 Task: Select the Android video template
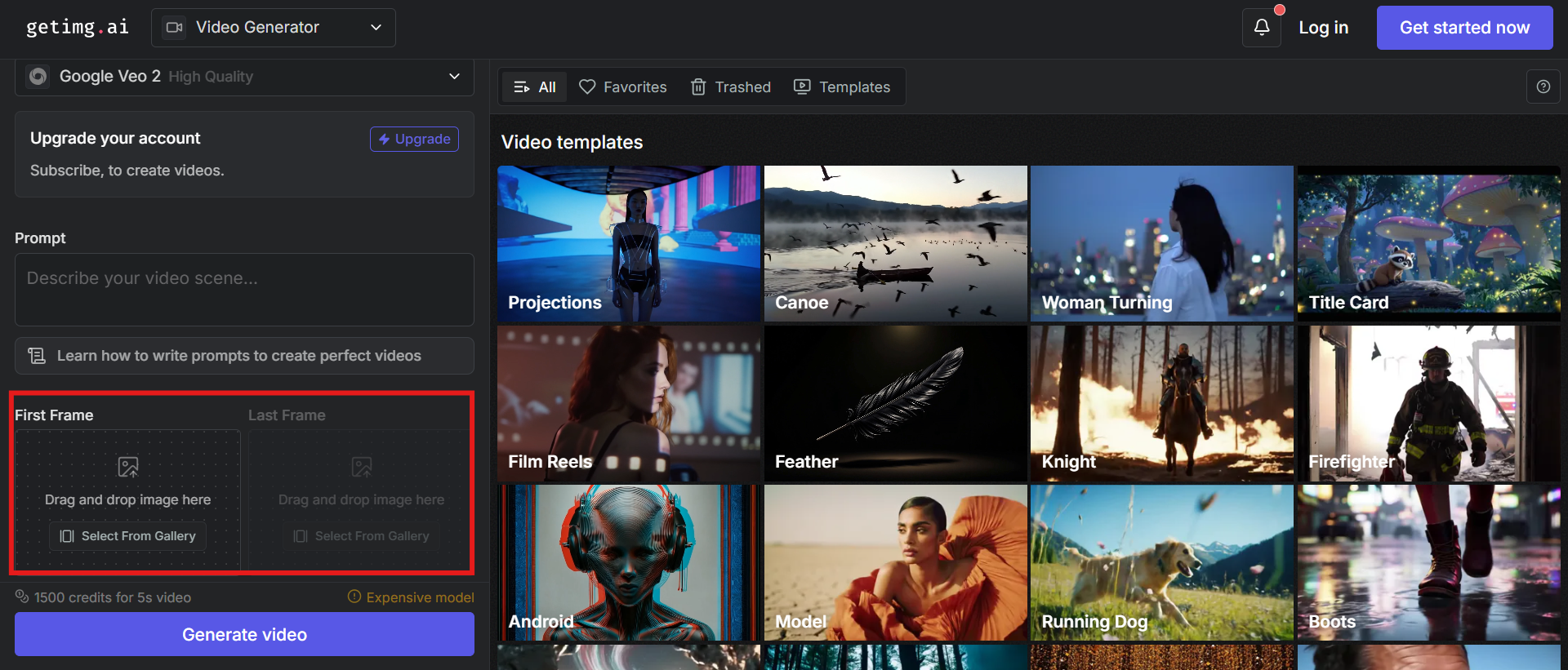click(629, 563)
